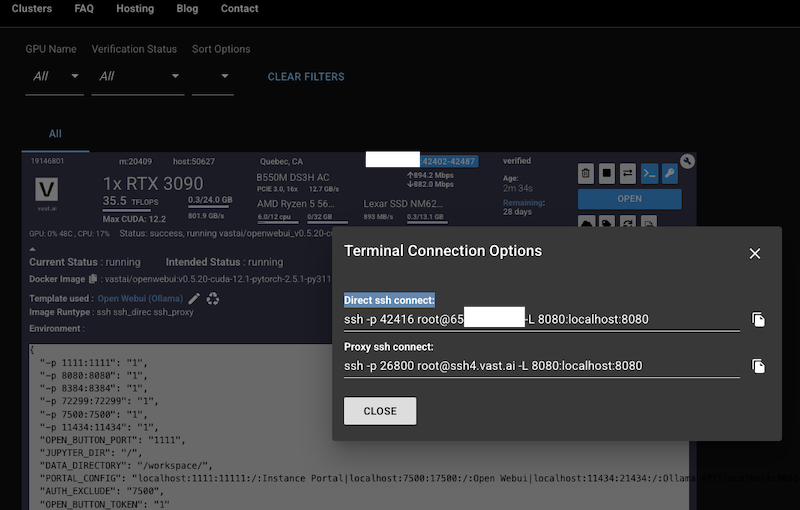Open the Sort Options dropdown
Screen dimensions: 800x510
213,76
